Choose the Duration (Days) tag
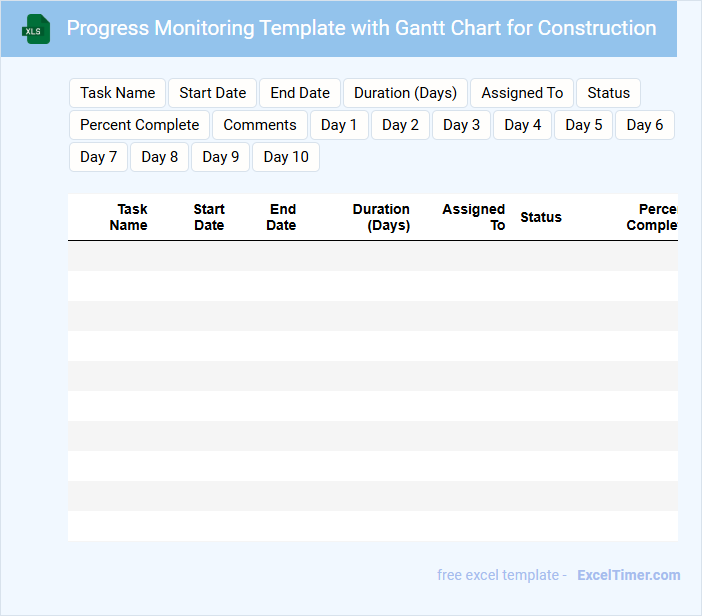This screenshot has width=702, height=616. click(405, 93)
